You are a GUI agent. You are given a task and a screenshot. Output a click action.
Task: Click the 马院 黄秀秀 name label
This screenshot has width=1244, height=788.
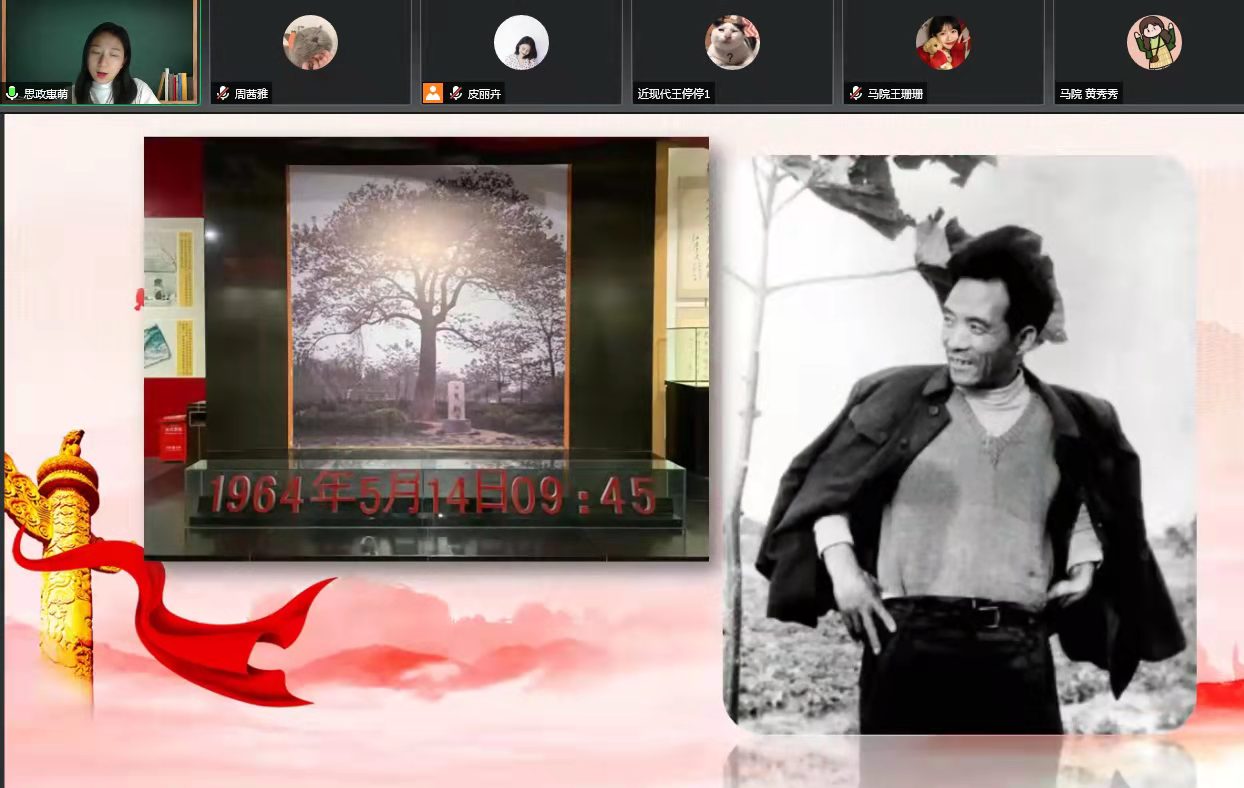(x=1089, y=94)
